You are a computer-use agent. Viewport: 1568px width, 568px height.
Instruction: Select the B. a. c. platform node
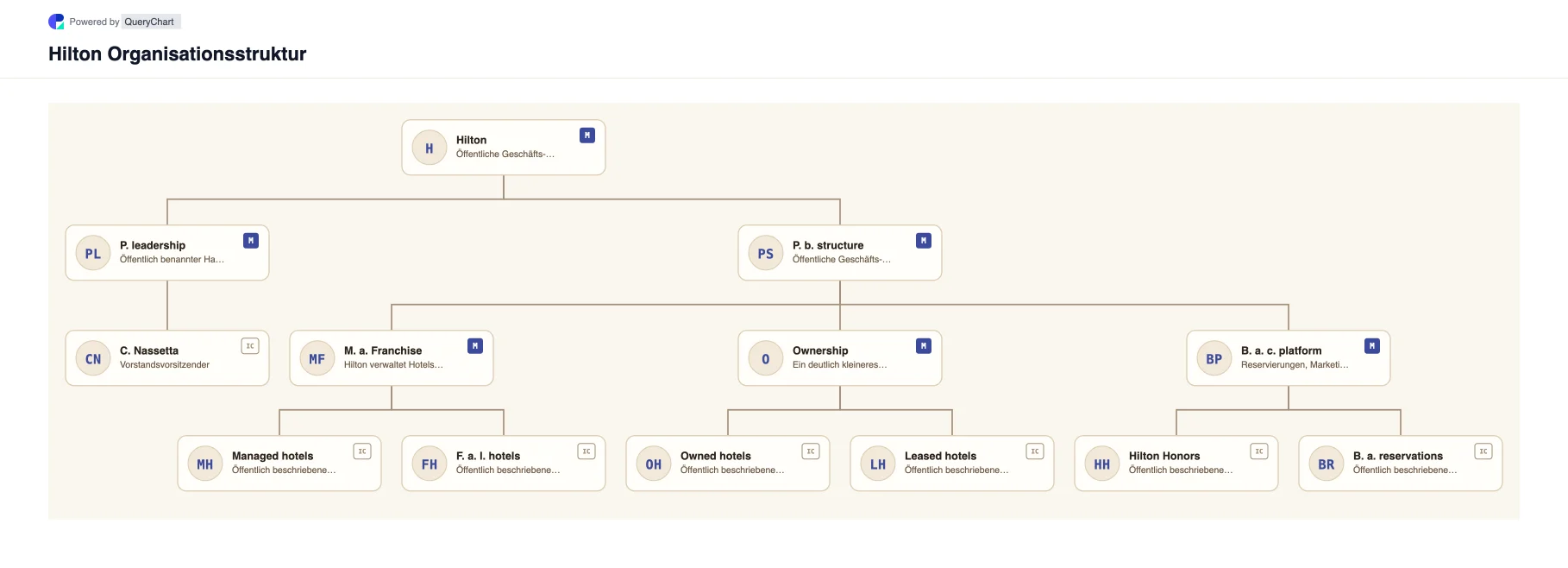[x=1289, y=358]
